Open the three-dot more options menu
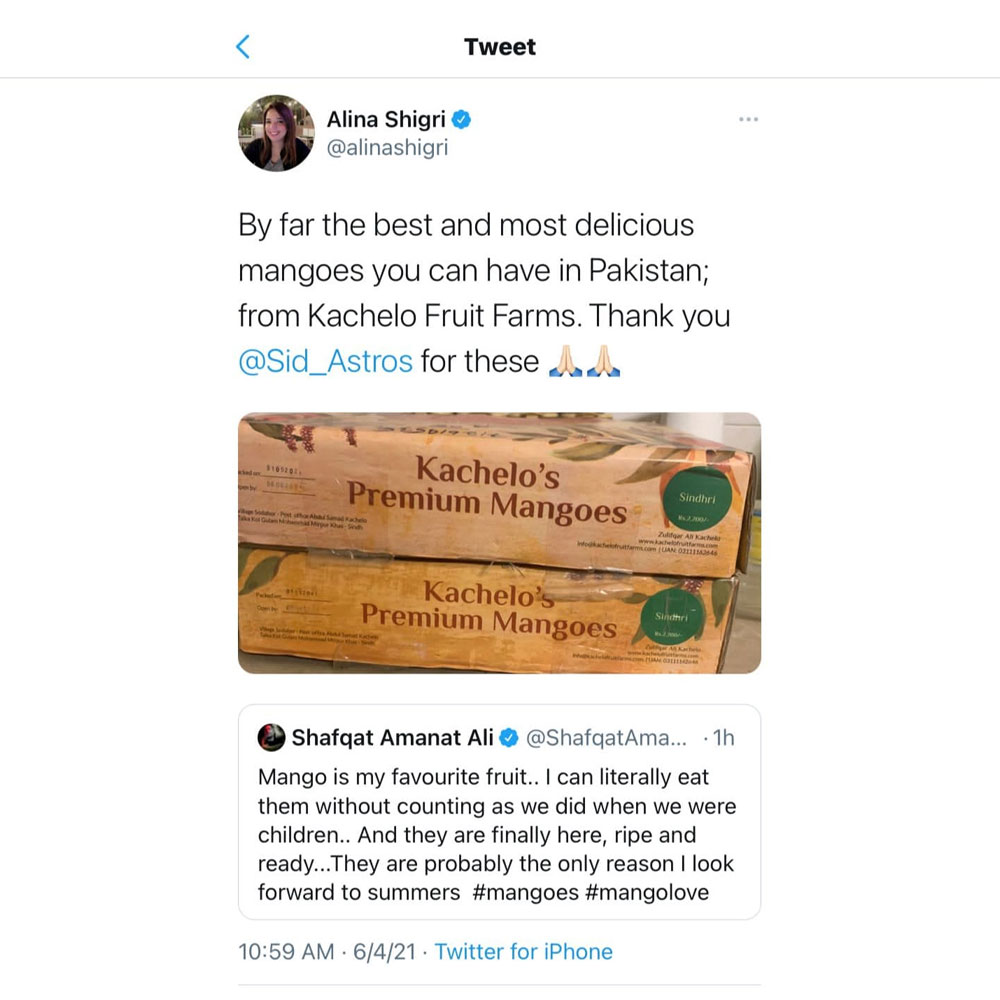This screenshot has height=1000, width=1000. click(749, 120)
